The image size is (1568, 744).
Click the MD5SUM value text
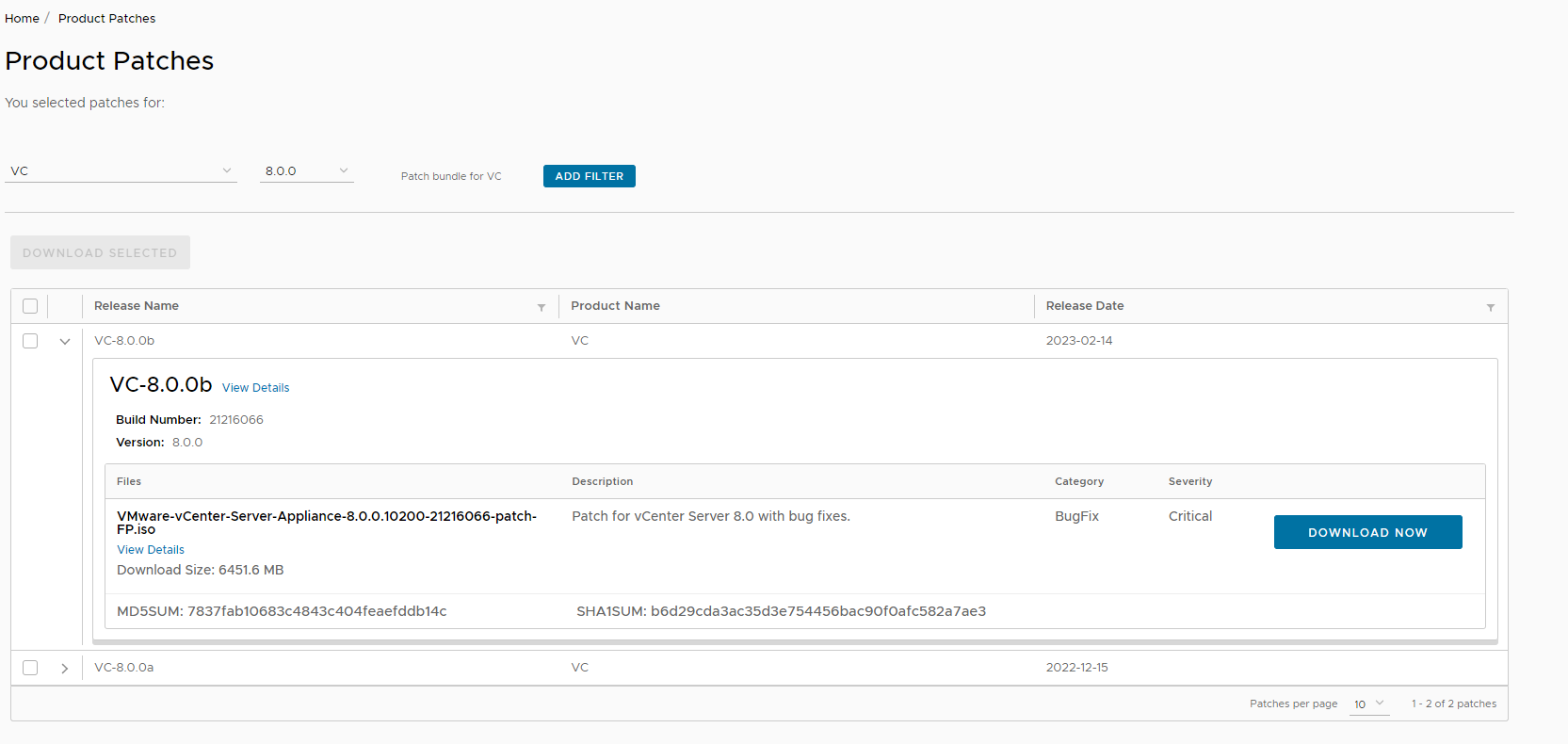[x=317, y=611]
